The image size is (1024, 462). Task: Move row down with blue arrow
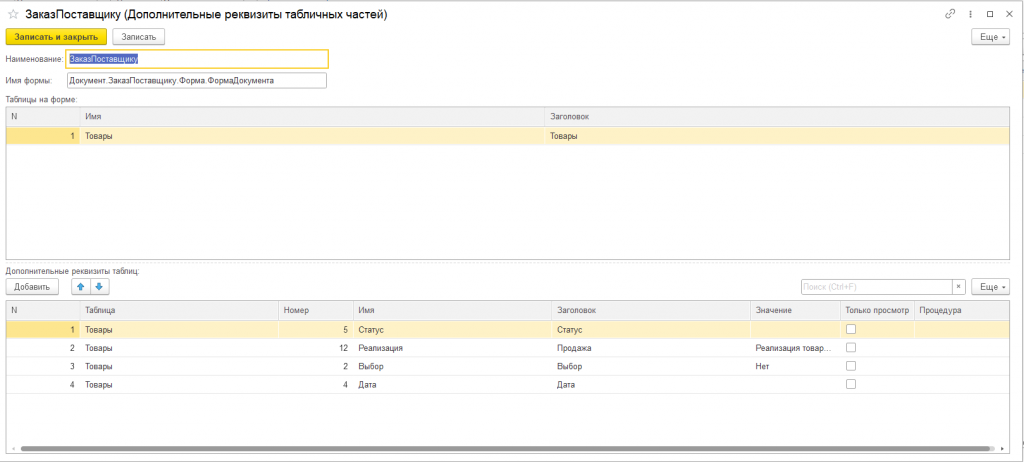click(99, 286)
